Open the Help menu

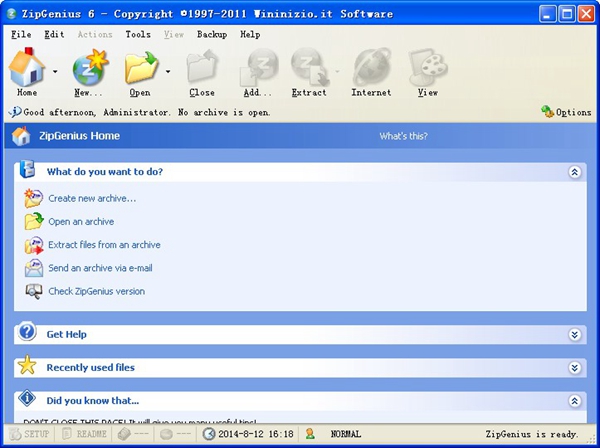(x=250, y=34)
